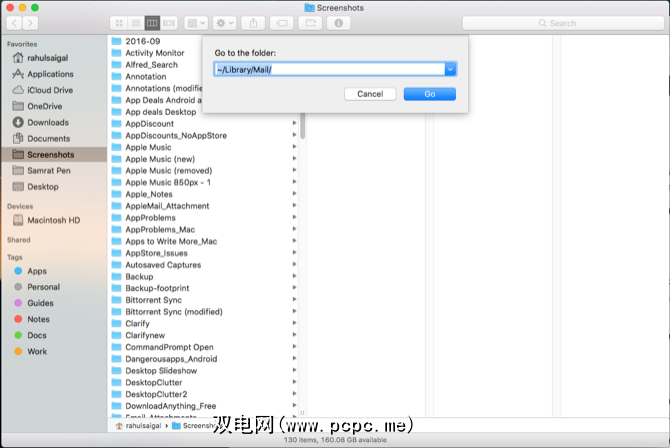Select the Bittorrent Sync (modified) folder
Screen dimensions: 670x448
click(x=173, y=312)
